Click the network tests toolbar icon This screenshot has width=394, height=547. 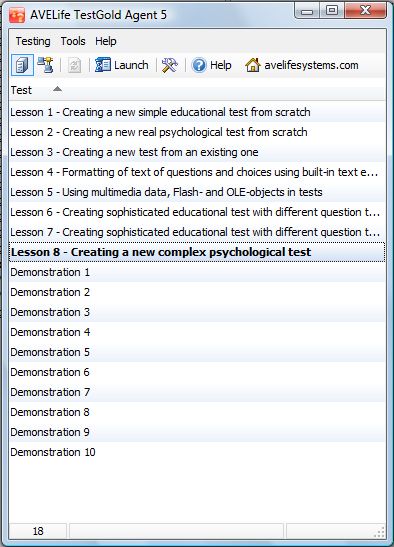(x=45, y=65)
